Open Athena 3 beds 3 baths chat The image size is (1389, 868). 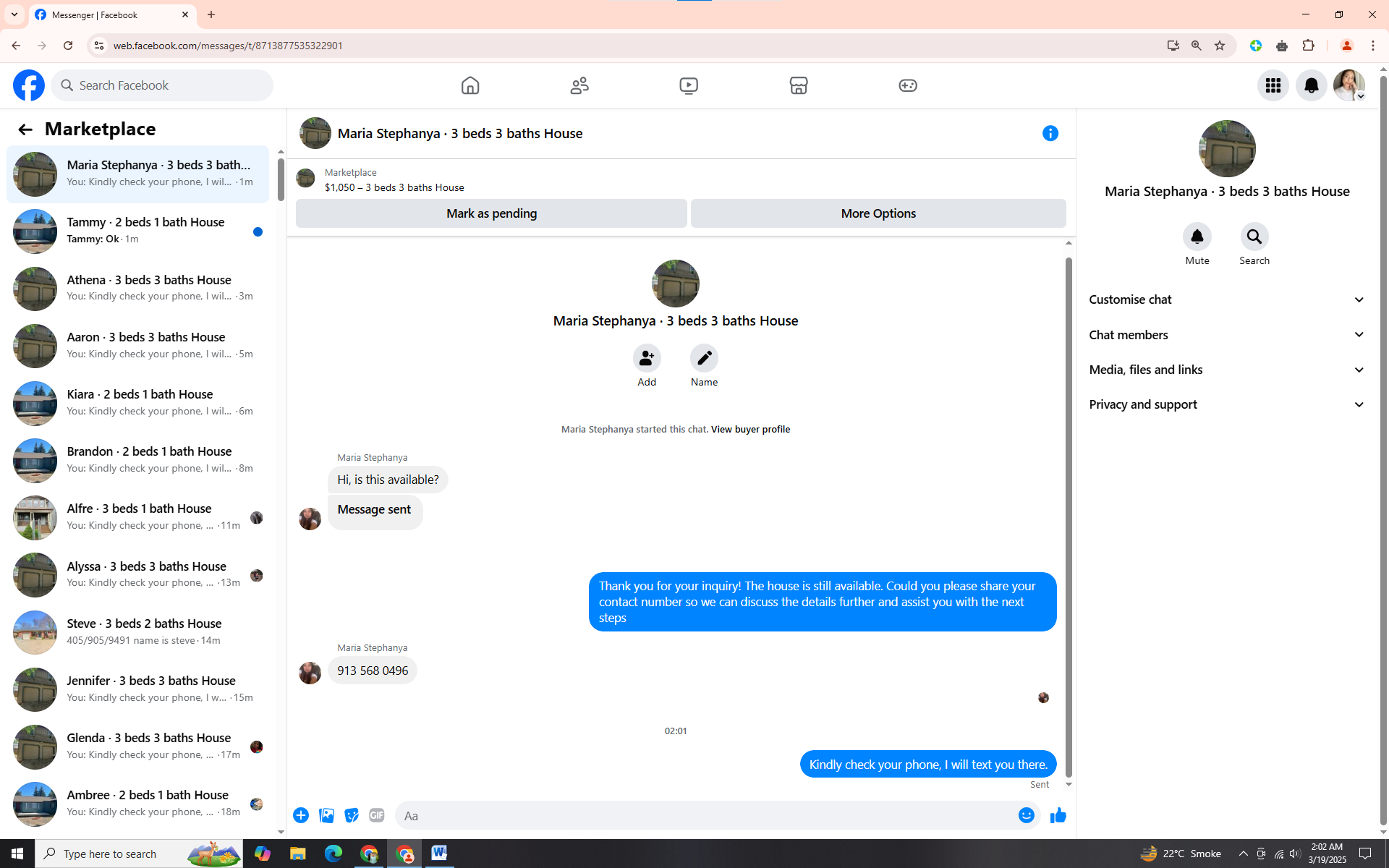137,289
